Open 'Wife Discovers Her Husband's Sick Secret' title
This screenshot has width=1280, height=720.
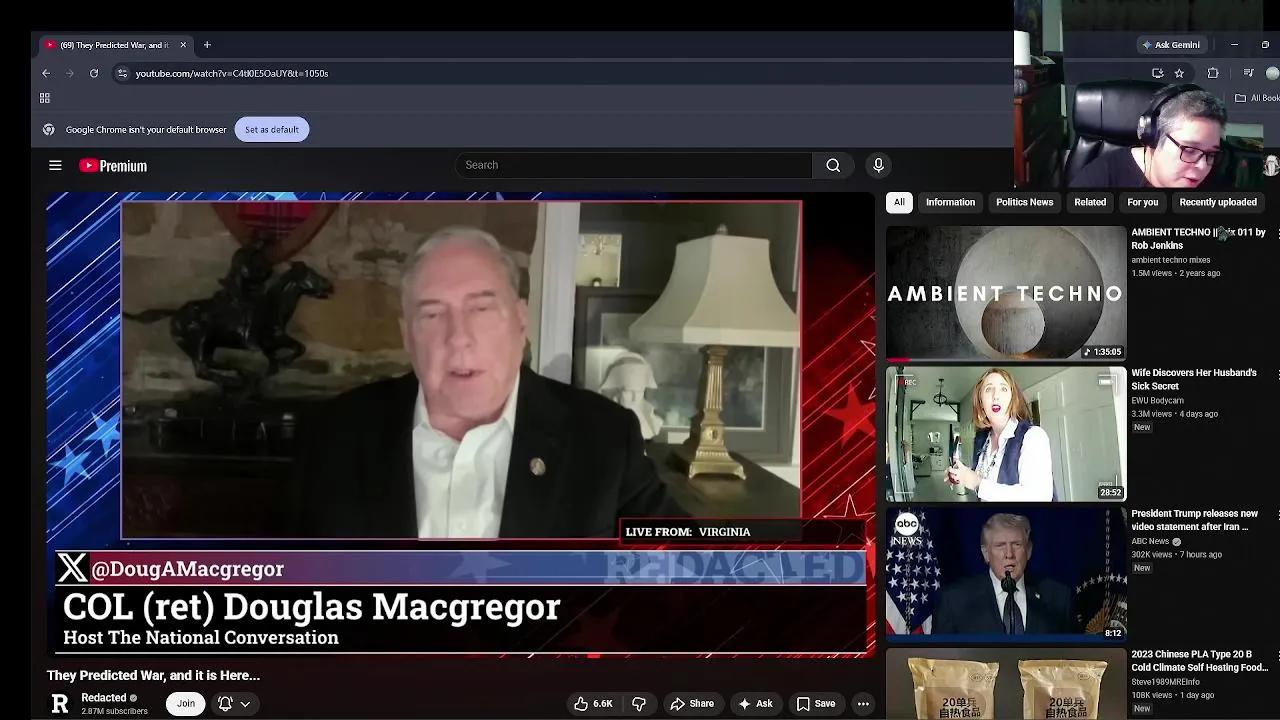(x=1194, y=379)
